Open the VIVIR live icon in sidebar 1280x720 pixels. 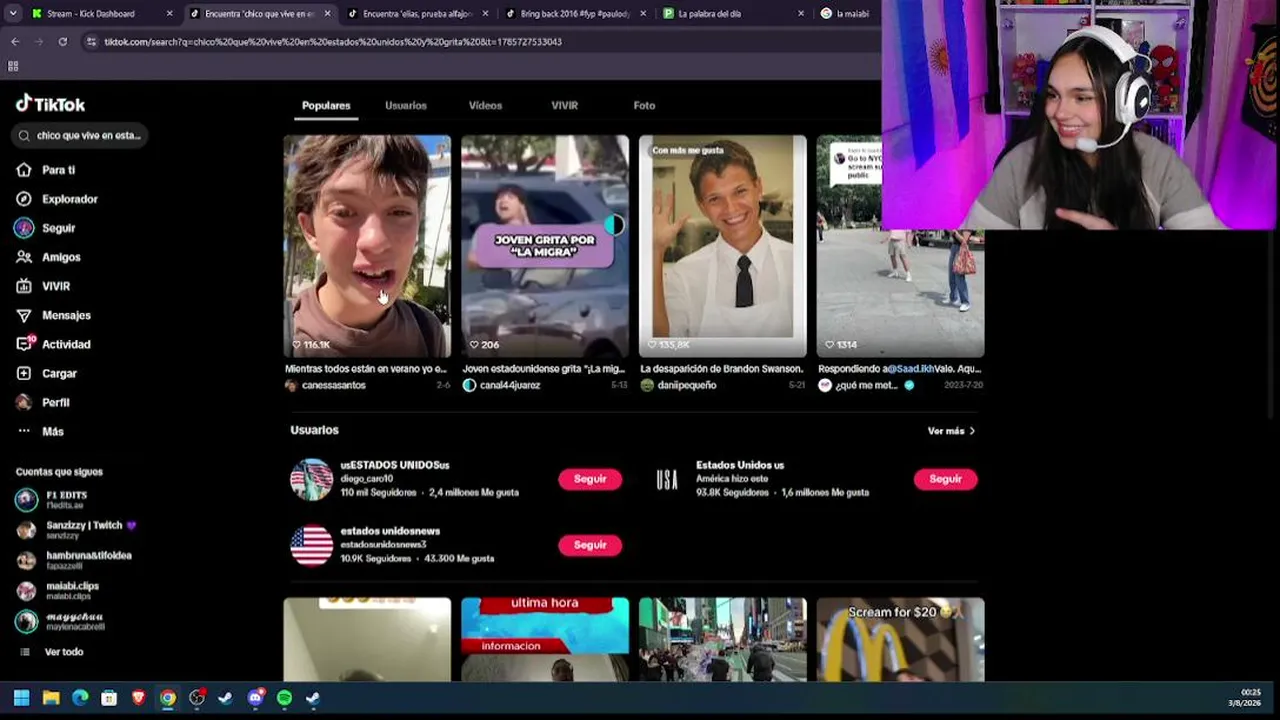point(24,286)
